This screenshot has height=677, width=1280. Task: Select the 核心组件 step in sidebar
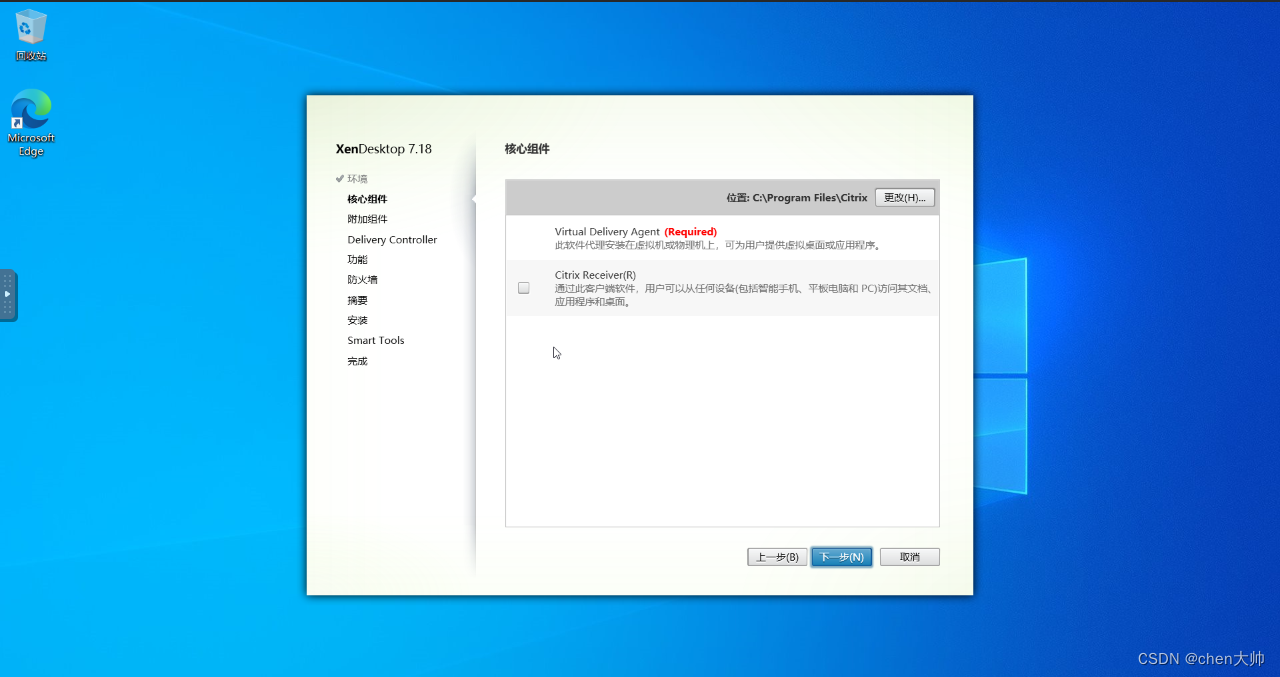pos(367,199)
